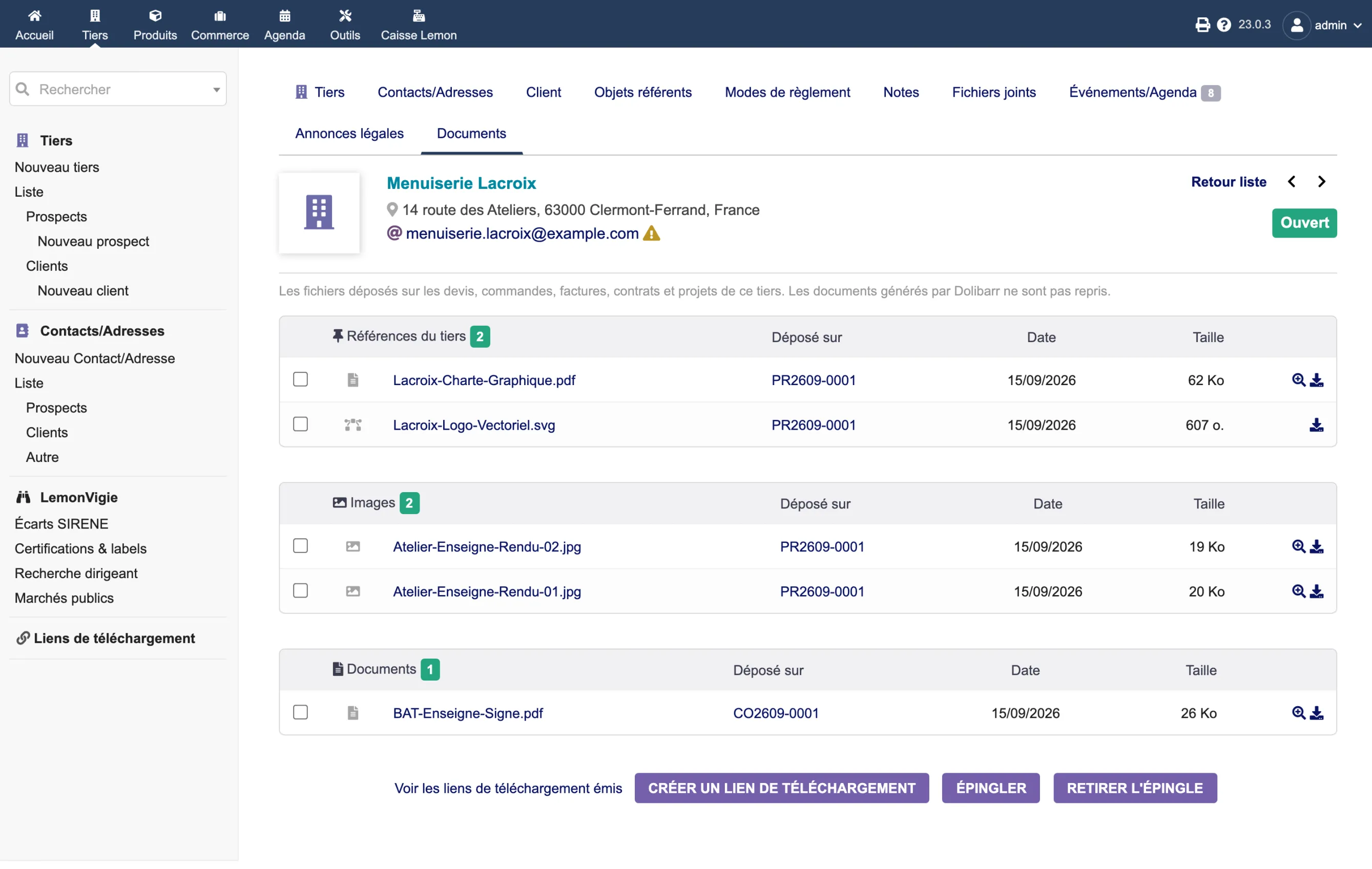1372x869 pixels.
Task: Open the Rechercher dropdown arrow
Action: pos(217,90)
